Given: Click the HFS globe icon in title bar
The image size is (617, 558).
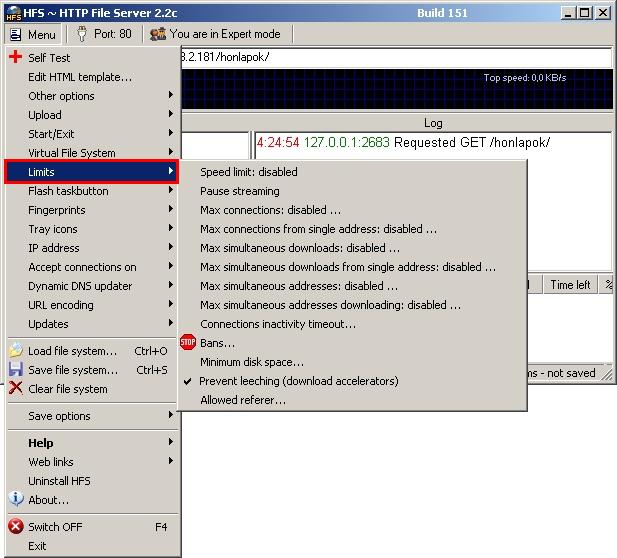Looking at the screenshot, I should click(x=13, y=13).
